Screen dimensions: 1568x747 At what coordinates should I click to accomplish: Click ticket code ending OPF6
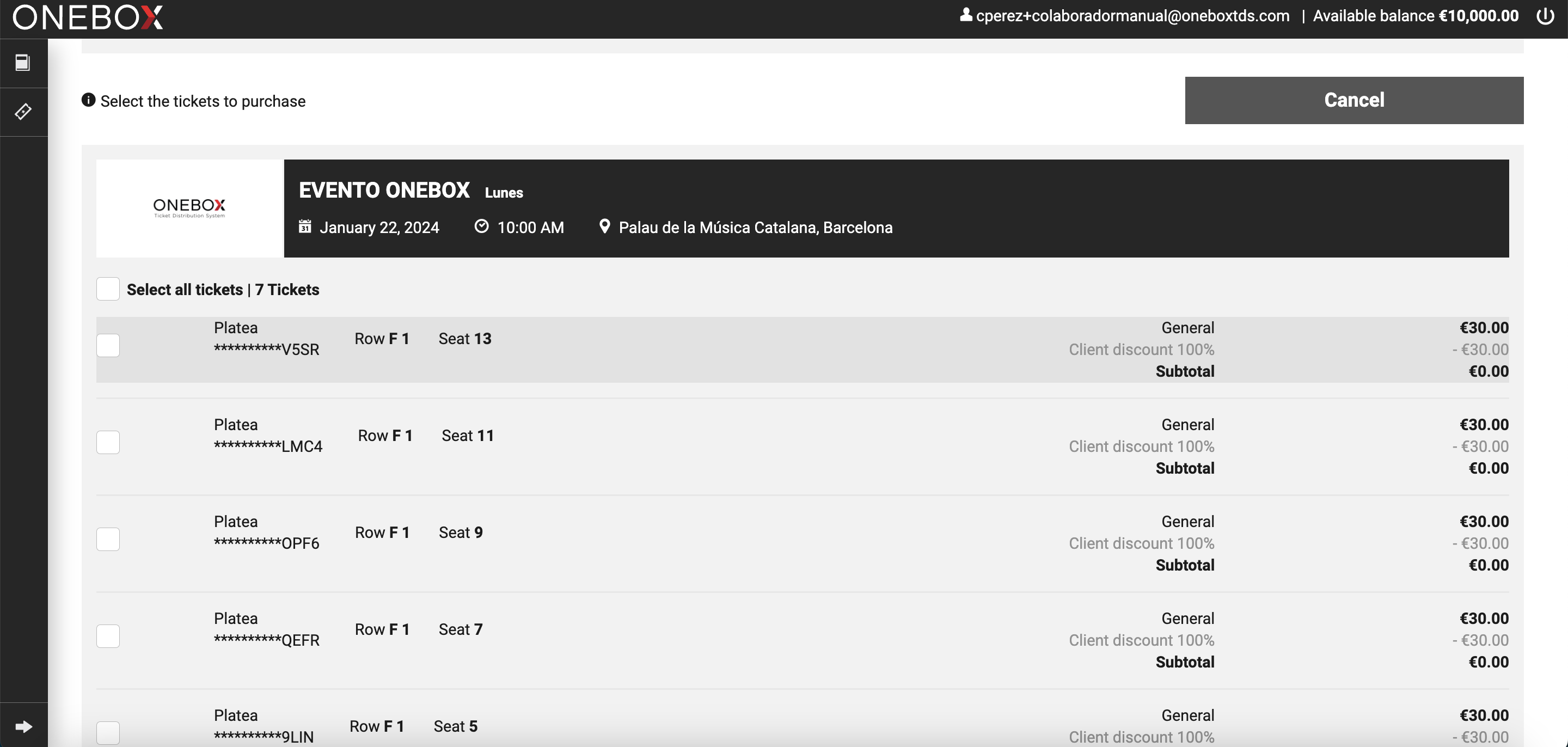point(266,543)
